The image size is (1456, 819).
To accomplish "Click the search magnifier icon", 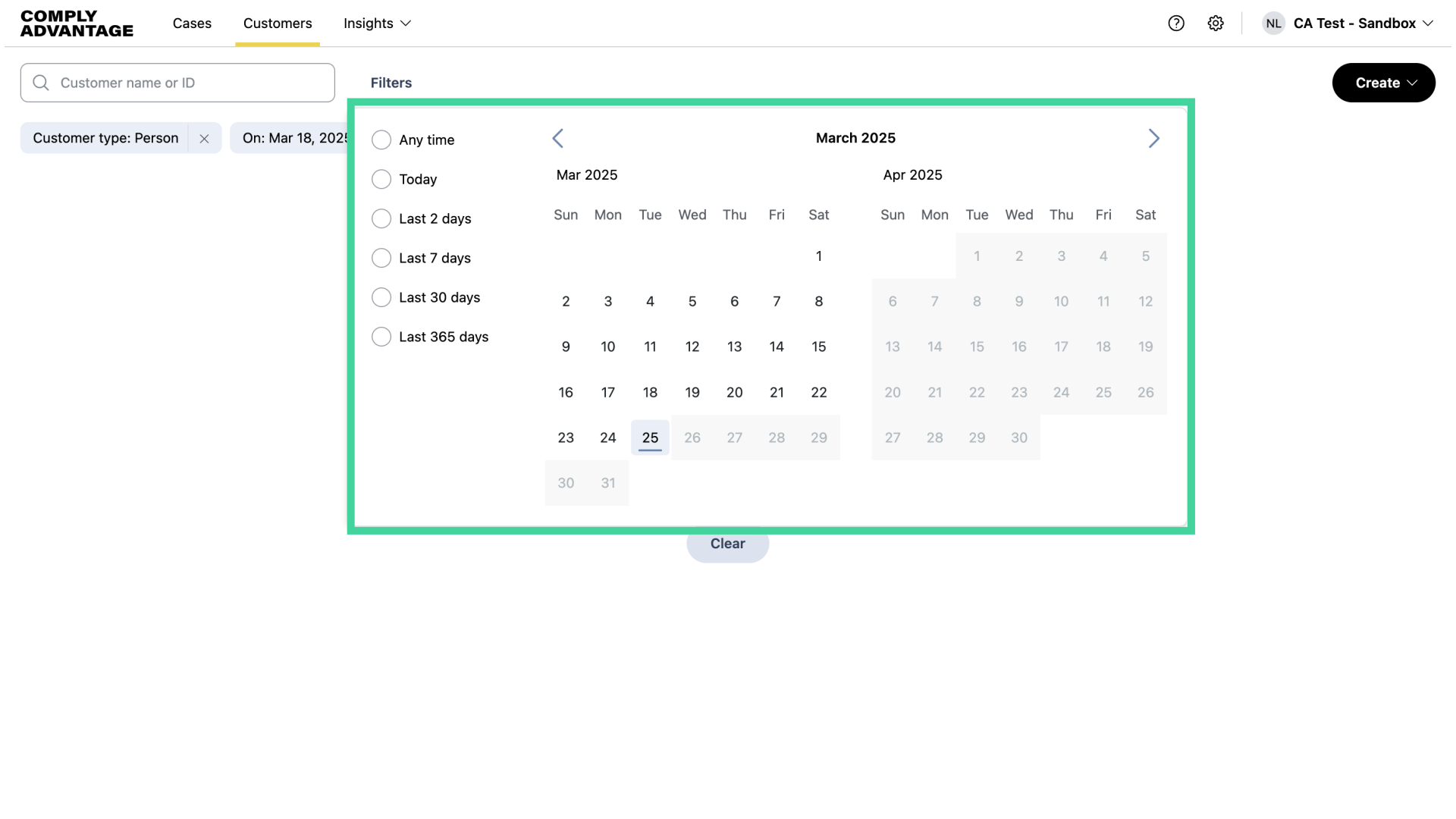I will tap(41, 83).
